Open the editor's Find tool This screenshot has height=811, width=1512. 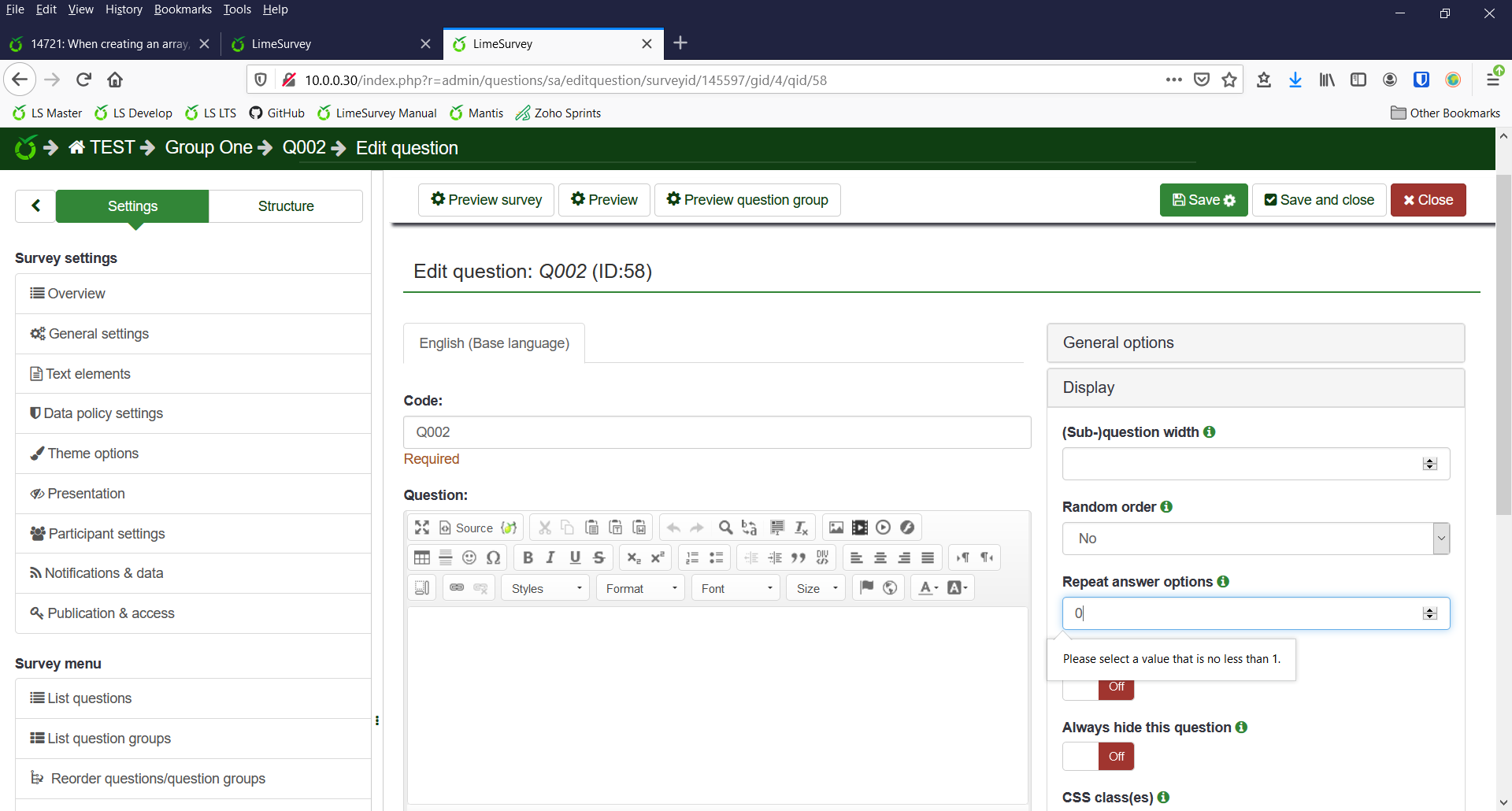[x=725, y=528]
